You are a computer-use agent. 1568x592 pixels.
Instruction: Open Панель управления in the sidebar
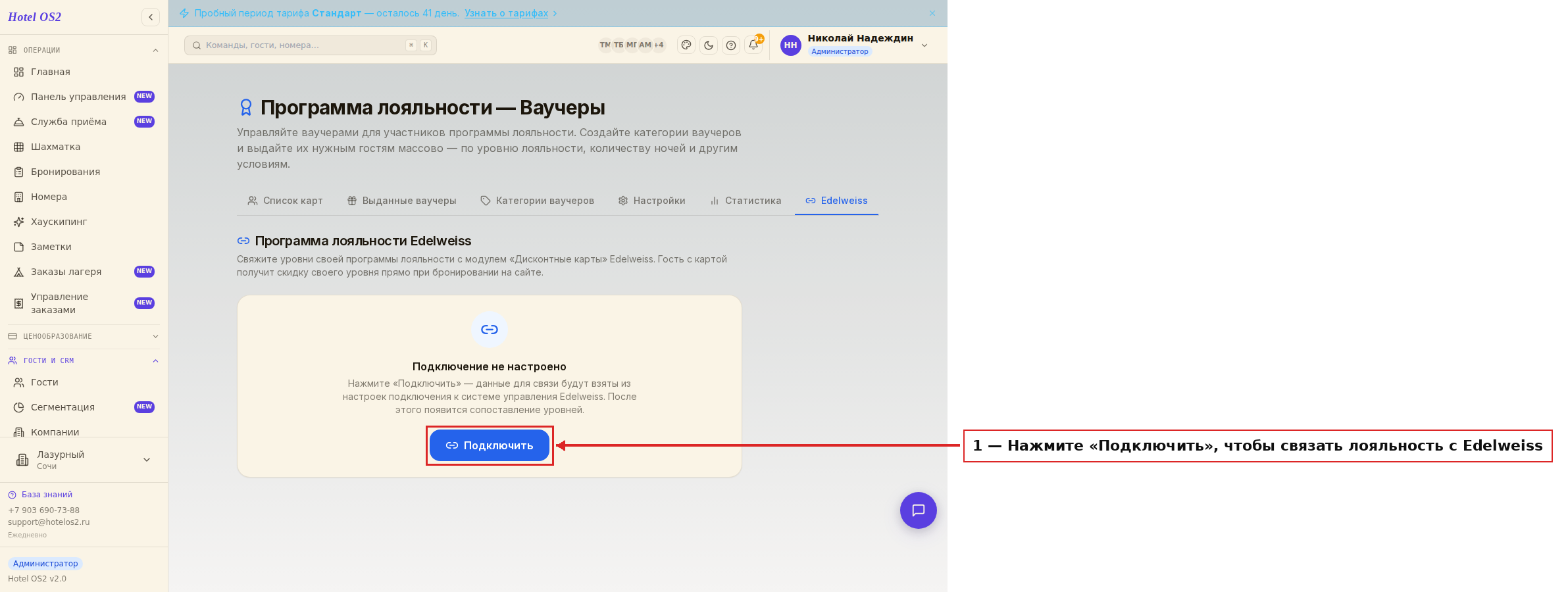(84, 97)
